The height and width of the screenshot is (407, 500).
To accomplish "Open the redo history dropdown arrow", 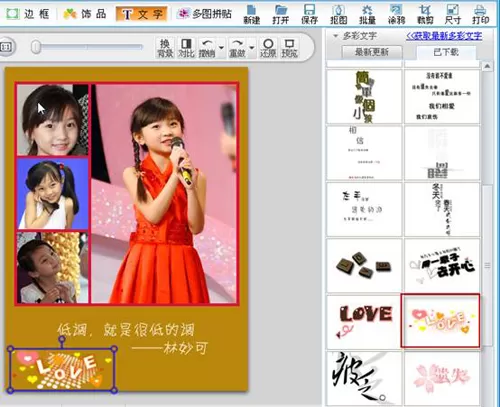I will click(252, 48).
